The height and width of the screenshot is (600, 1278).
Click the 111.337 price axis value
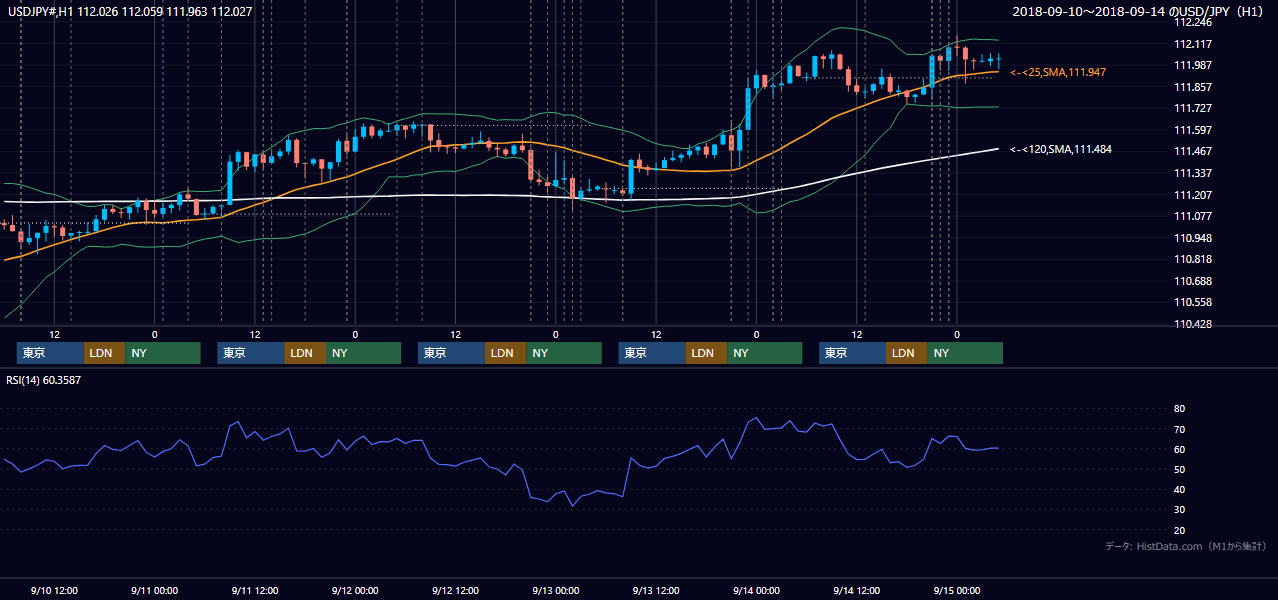(x=1192, y=173)
